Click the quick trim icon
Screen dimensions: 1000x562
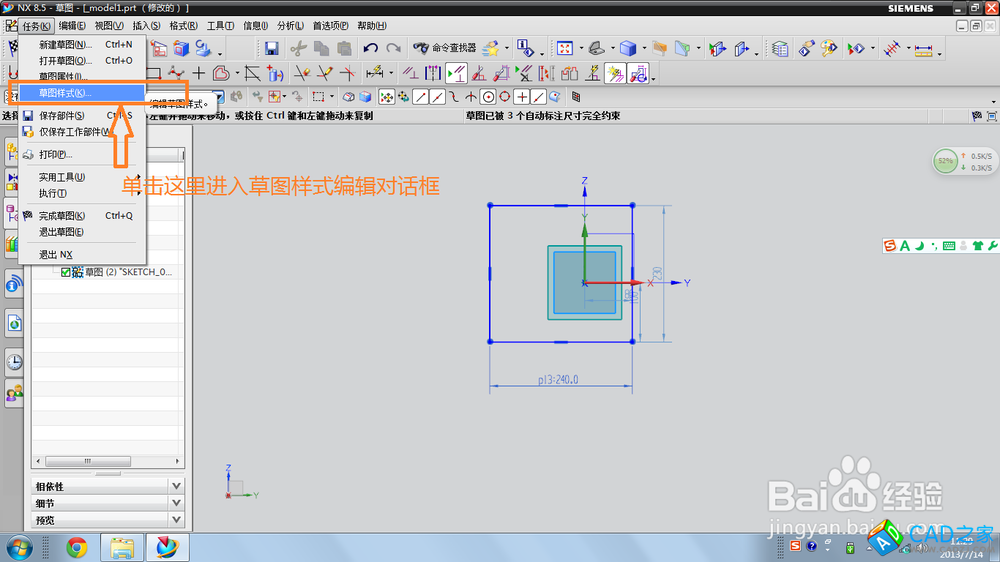[302, 73]
